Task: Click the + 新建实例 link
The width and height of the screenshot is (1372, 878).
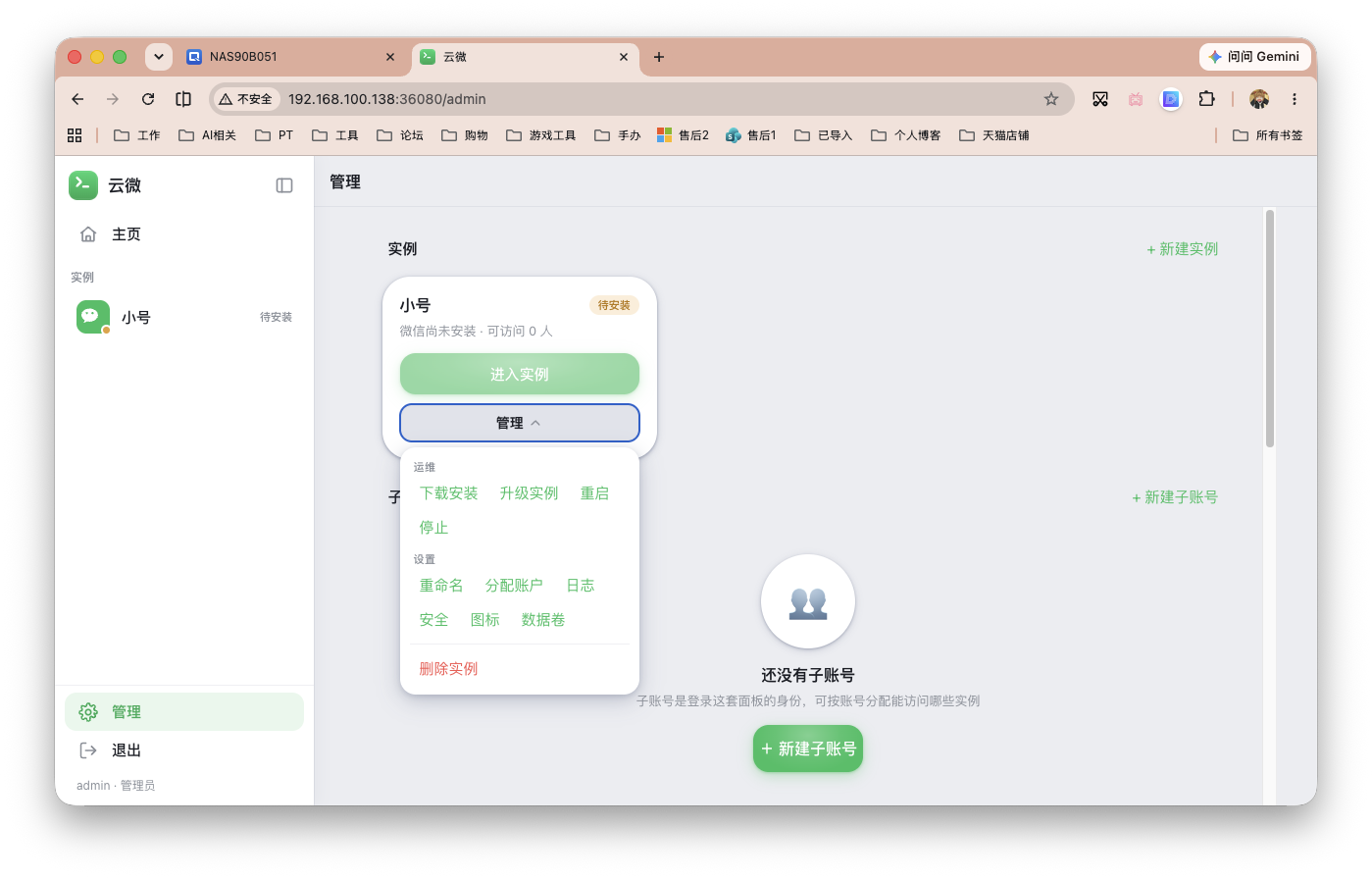Action: pyautogui.click(x=1183, y=249)
